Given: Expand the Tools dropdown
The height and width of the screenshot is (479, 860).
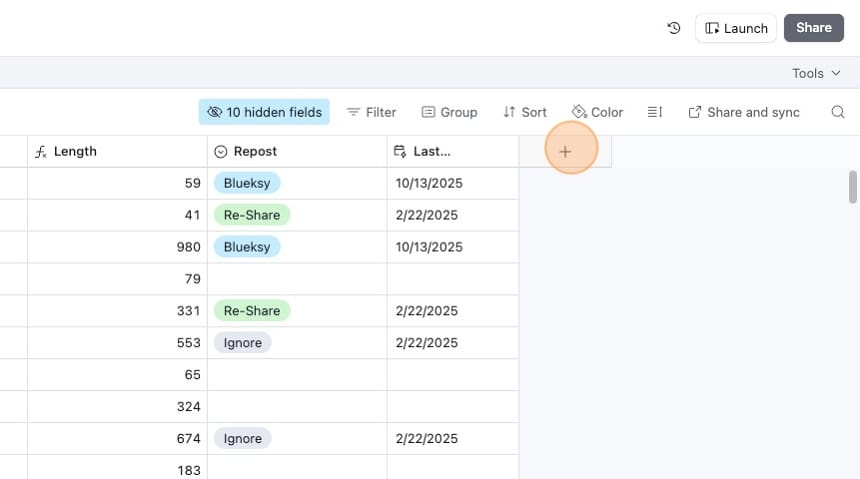Looking at the screenshot, I should click(816, 73).
